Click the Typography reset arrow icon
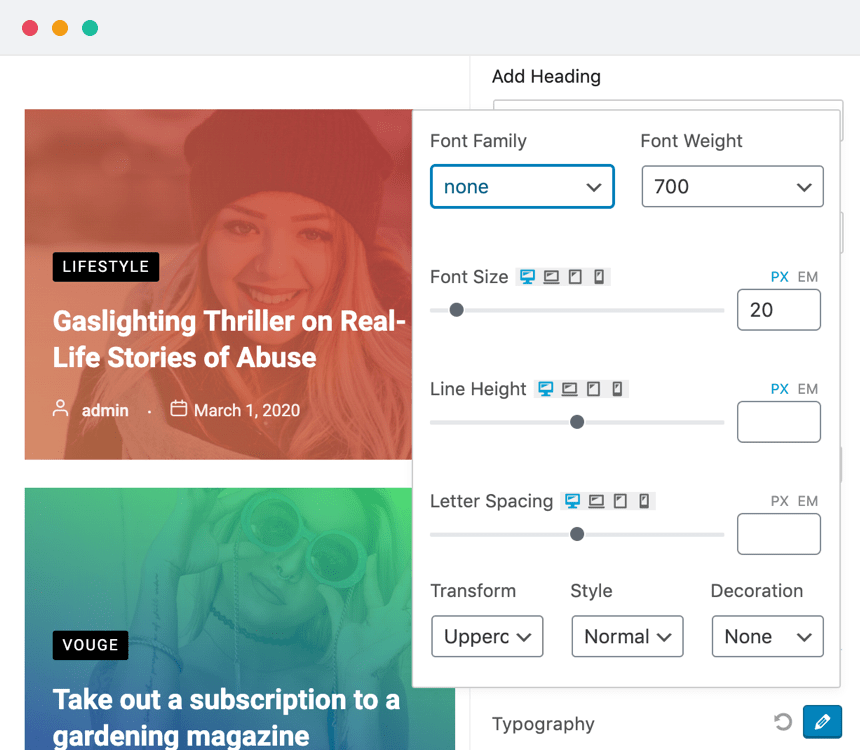 783,722
